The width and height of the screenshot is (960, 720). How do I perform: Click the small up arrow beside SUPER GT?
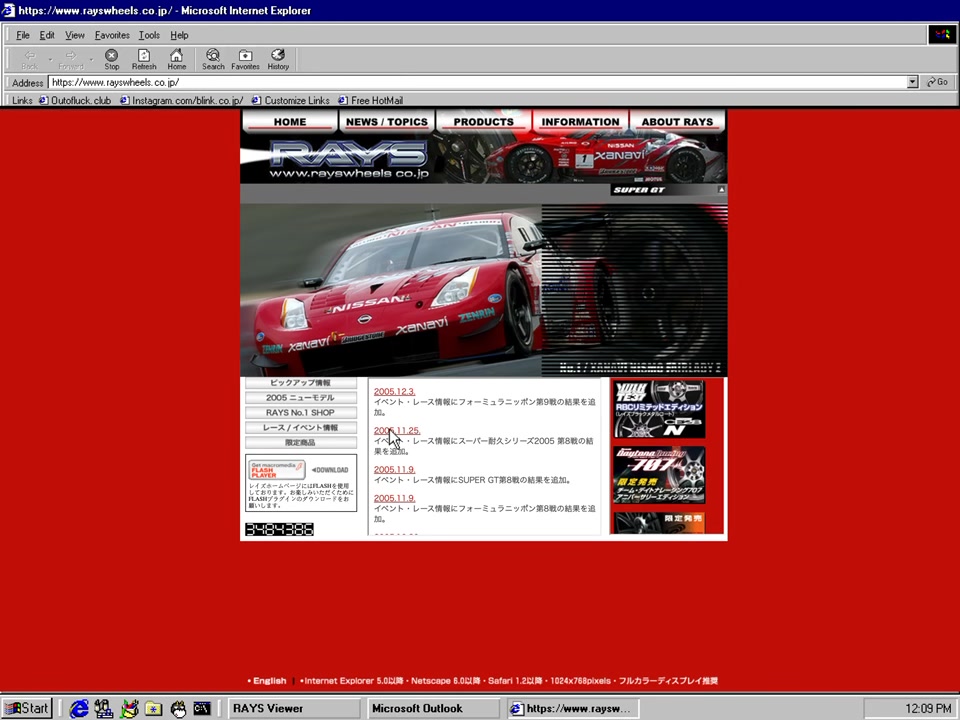click(721, 190)
